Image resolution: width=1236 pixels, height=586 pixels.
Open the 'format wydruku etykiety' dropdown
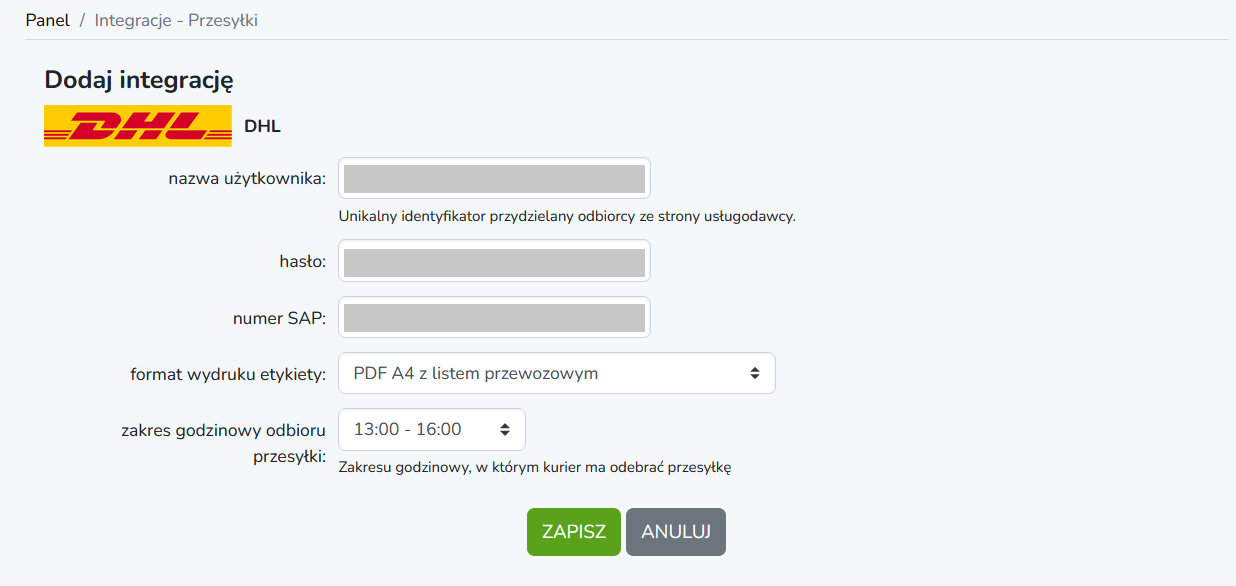[557, 373]
